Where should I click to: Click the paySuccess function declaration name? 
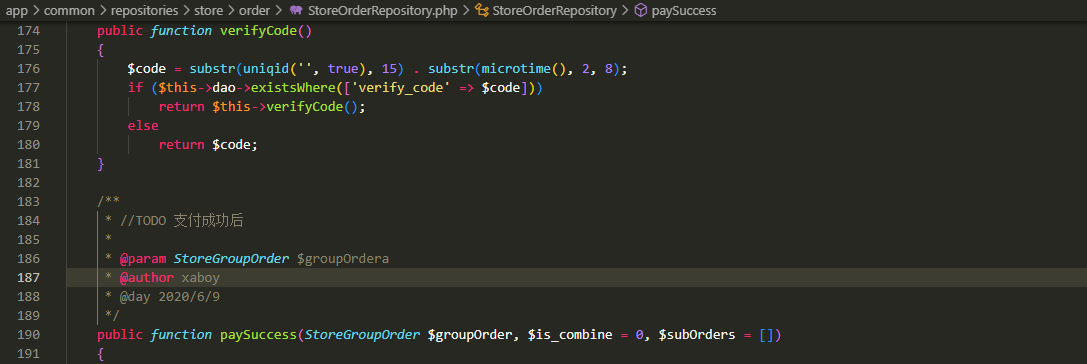[x=259, y=334]
